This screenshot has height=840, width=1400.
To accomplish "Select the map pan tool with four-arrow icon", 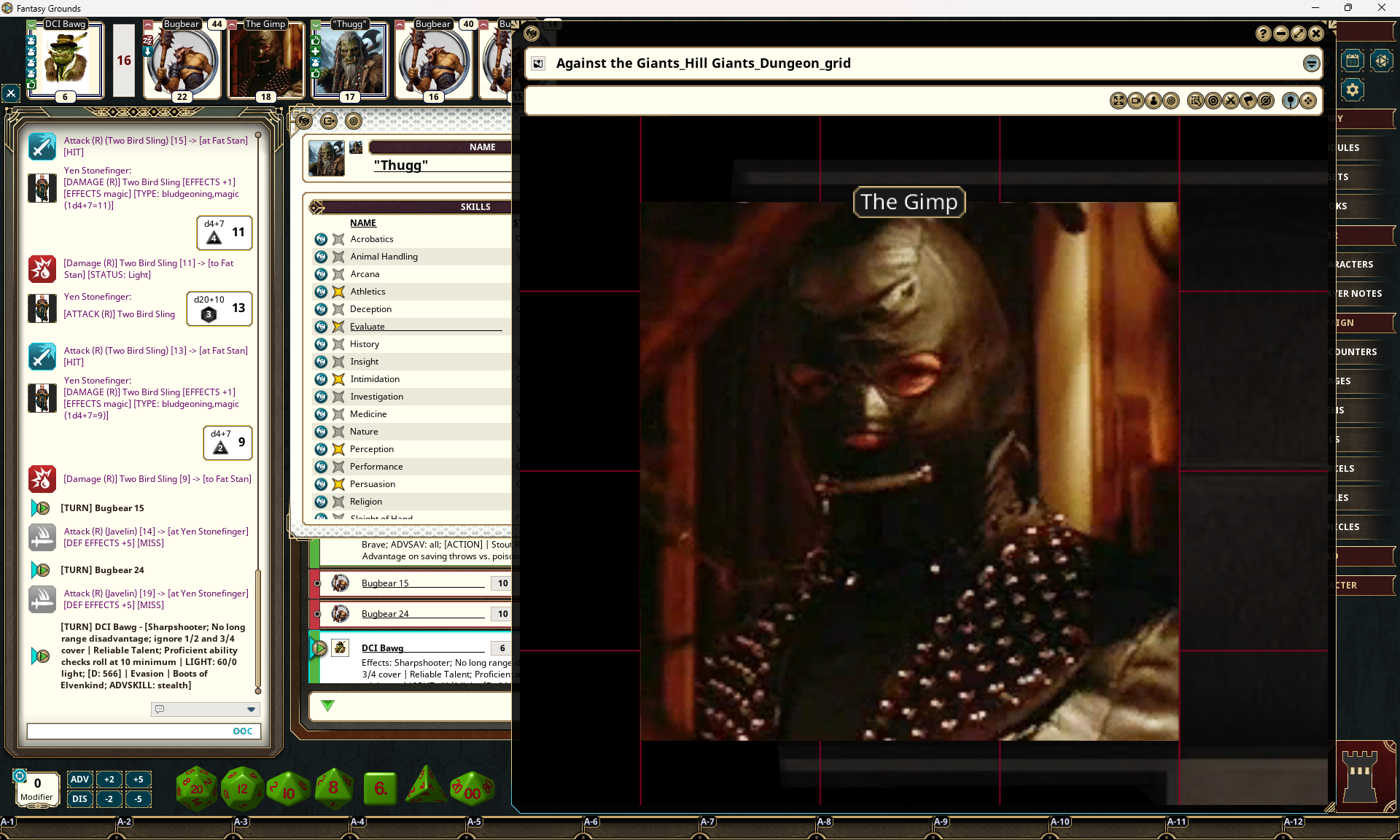I will (x=1308, y=101).
